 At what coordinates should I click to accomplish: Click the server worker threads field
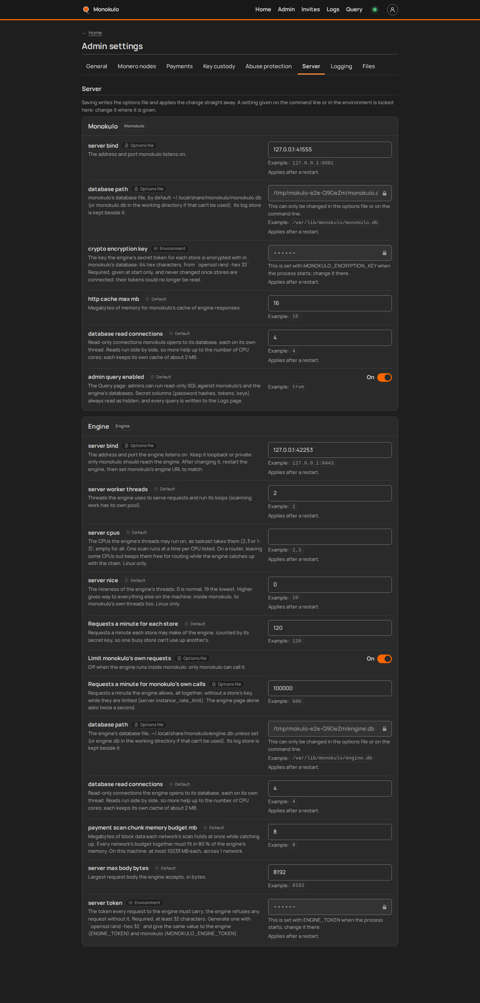(330, 493)
